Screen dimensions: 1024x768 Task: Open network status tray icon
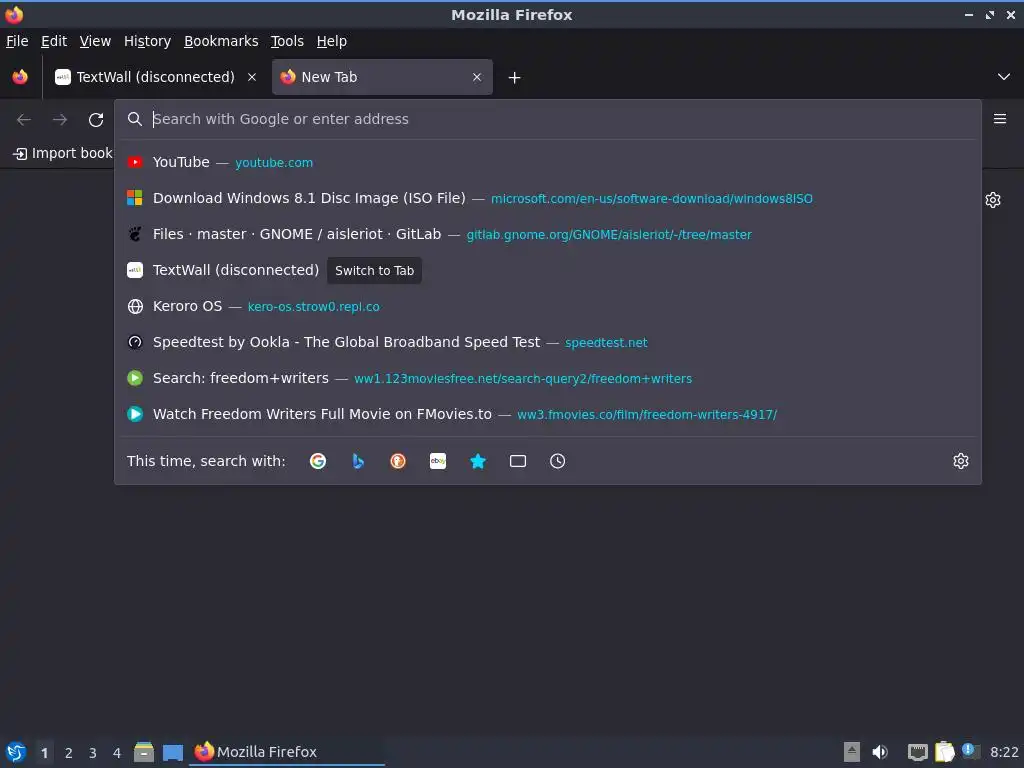pyautogui.click(x=918, y=752)
